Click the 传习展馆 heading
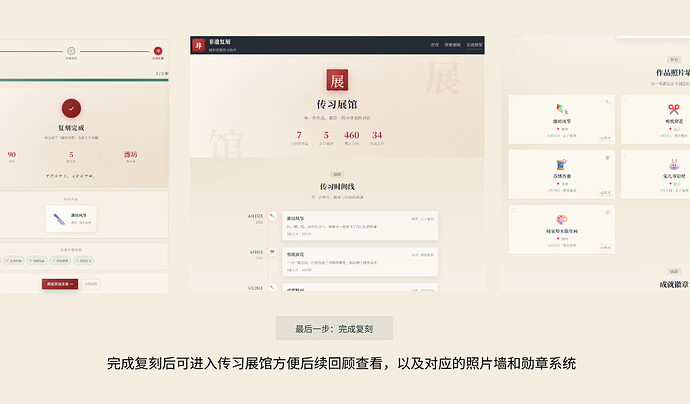The height and width of the screenshot is (404, 690). tap(337, 104)
